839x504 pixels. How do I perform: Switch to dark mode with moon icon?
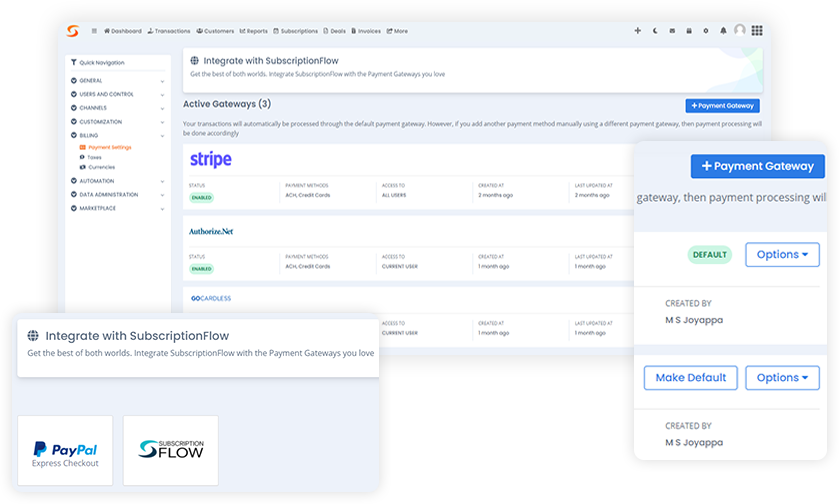(655, 31)
